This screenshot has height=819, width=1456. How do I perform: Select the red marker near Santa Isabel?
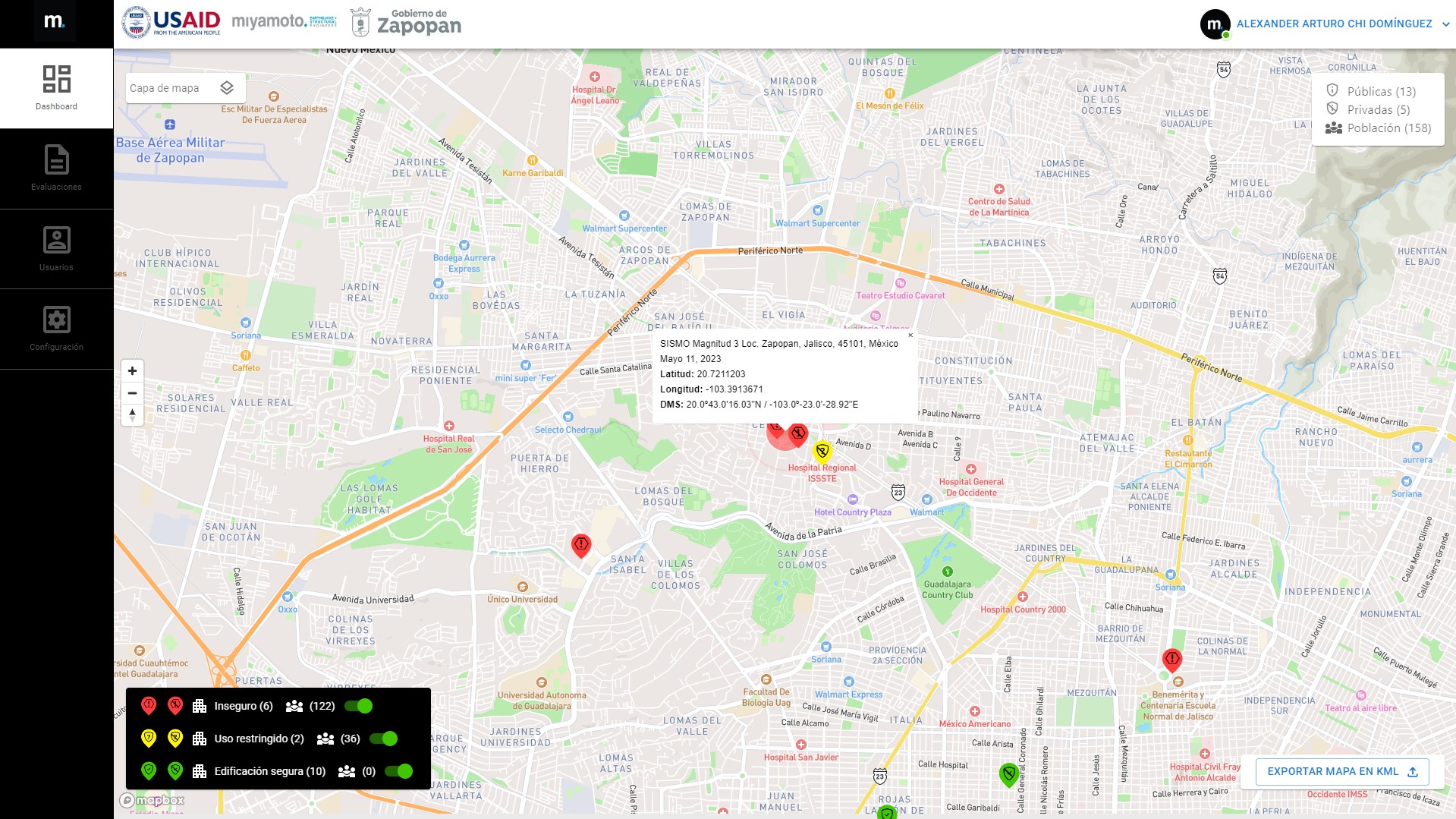(x=581, y=545)
